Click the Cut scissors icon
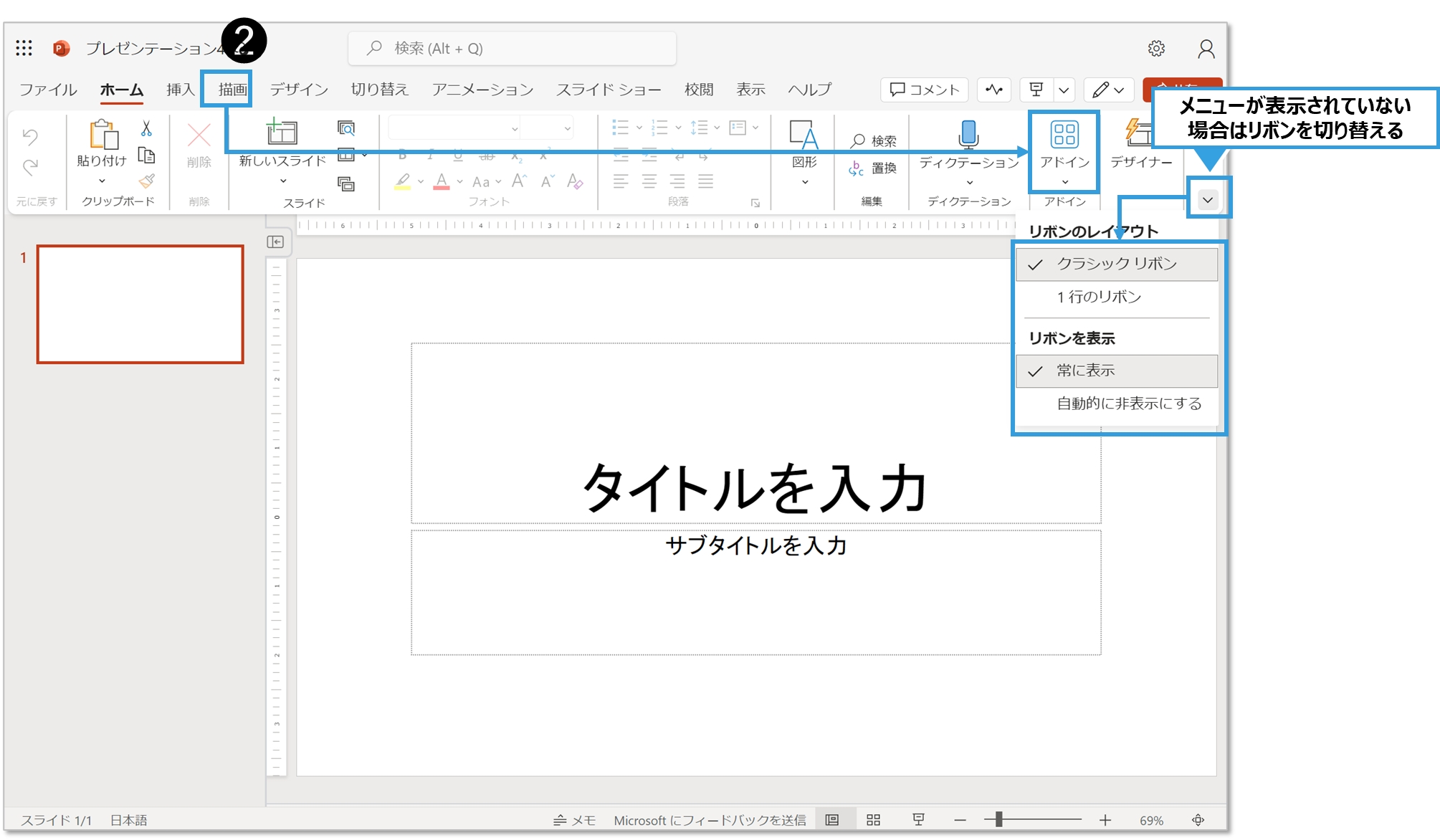Image resolution: width=1440 pixels, height=840 pixels. click(146, 129)
